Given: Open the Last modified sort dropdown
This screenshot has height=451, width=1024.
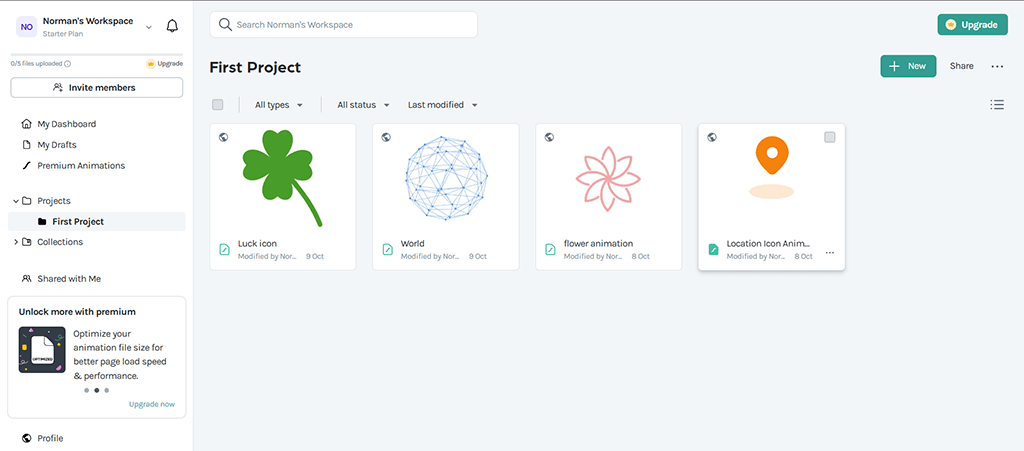Looking at the screenshot, I should coord(442,105).
